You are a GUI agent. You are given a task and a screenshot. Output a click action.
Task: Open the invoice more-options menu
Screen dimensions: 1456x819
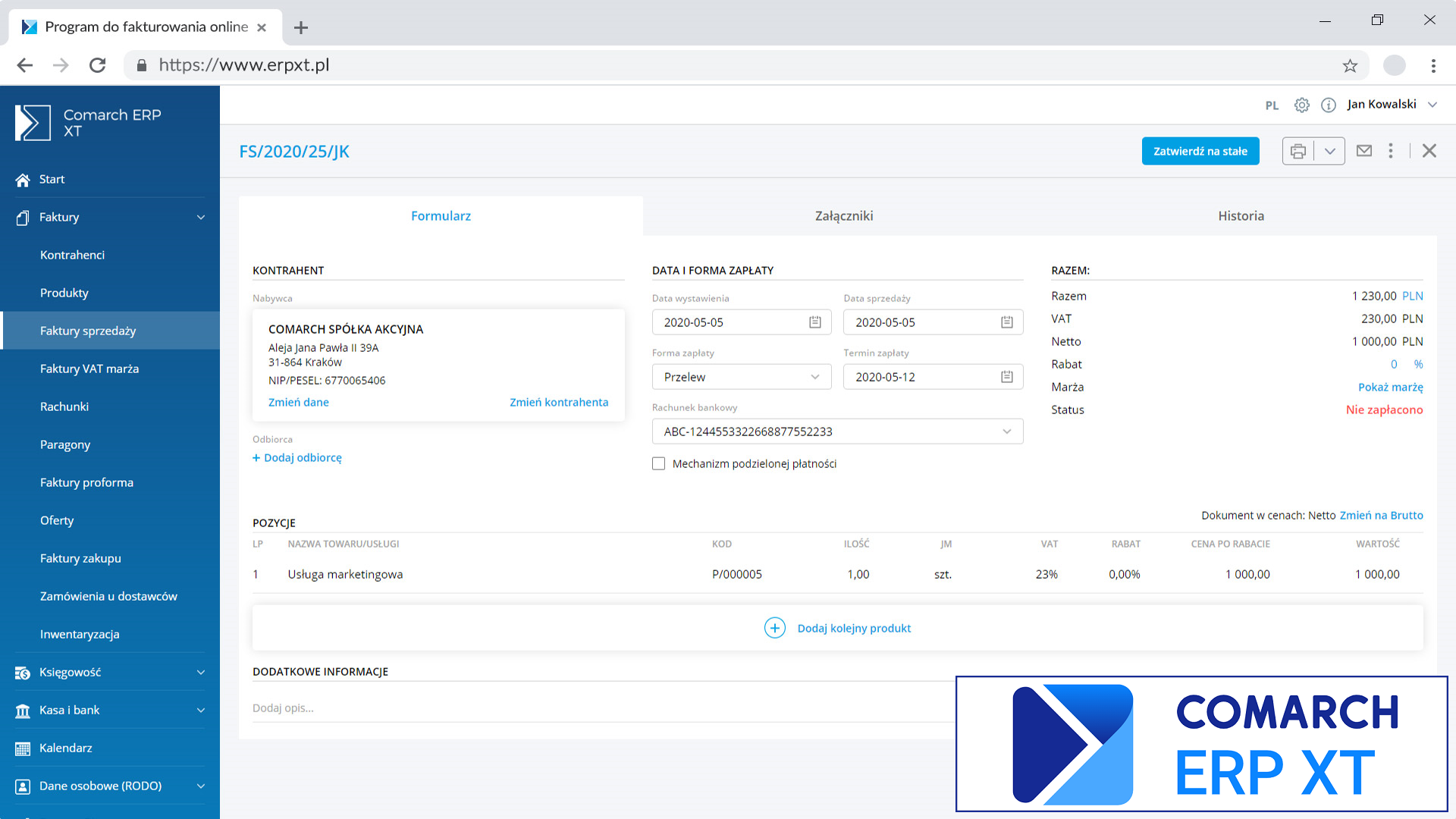point(1391,151)
